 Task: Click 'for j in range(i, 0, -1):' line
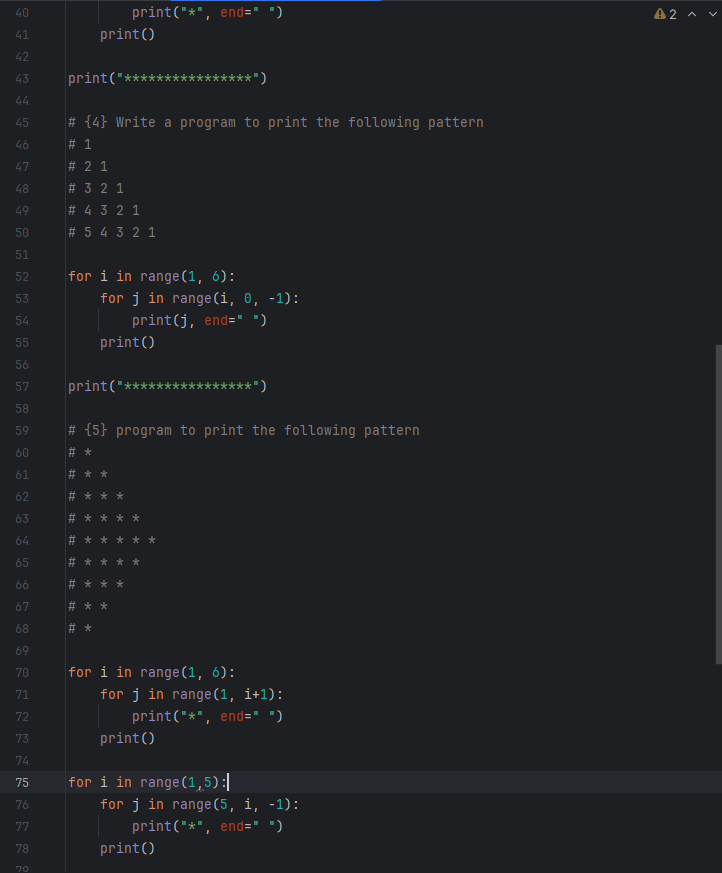click(x=199, y=298)
